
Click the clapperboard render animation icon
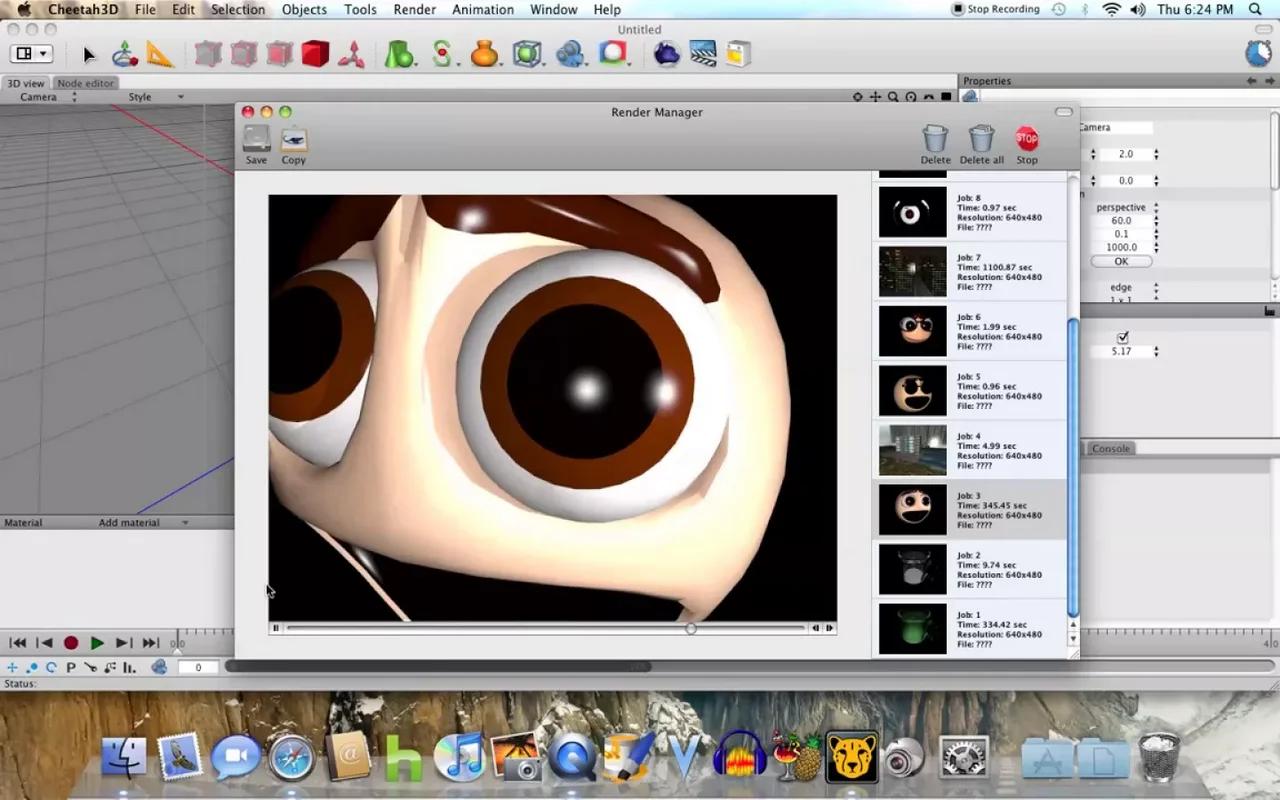tap(703, 54)
